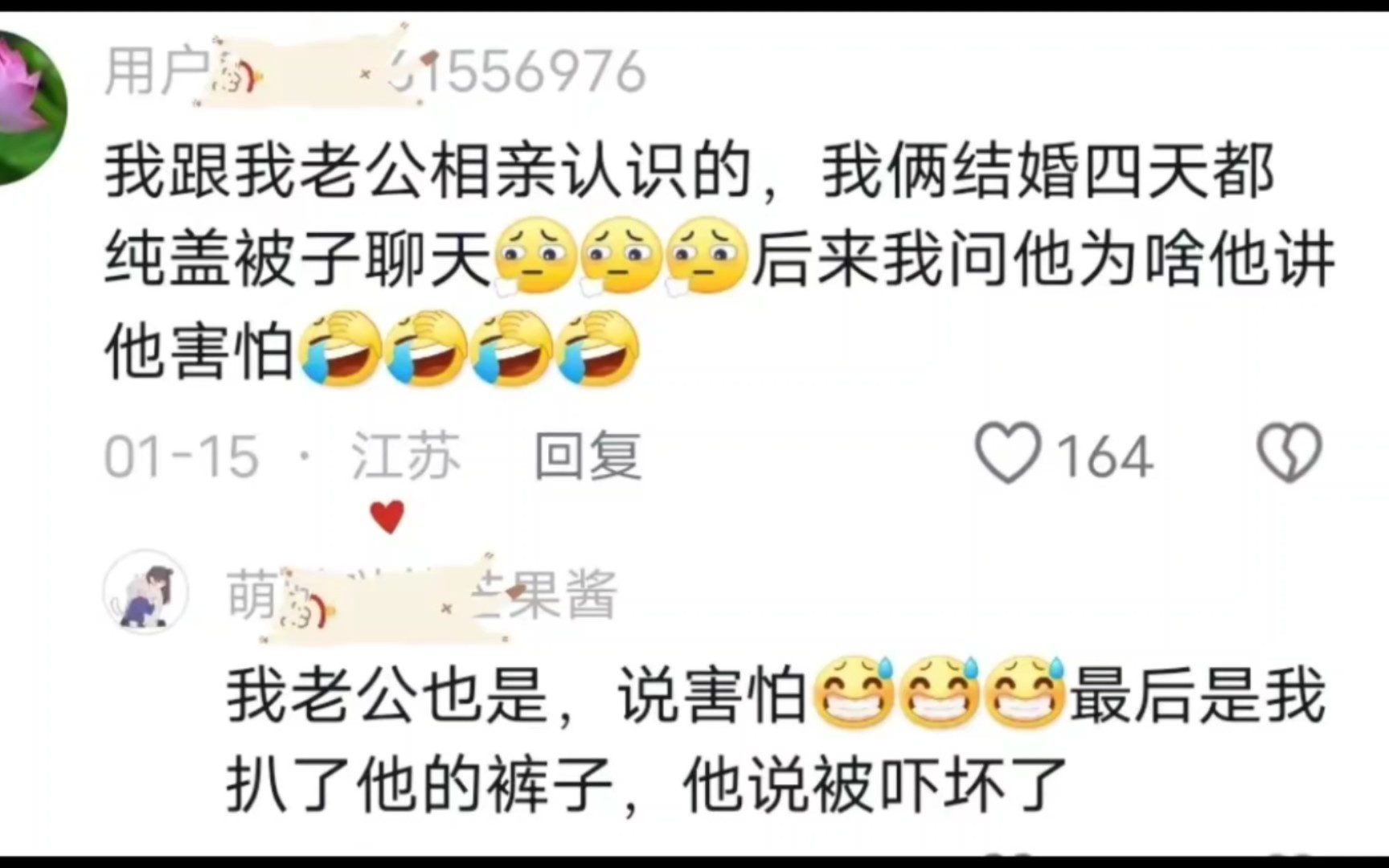Tap the third sweating grin emoji
The image size is (1389, 868).
click(1026, 694)
